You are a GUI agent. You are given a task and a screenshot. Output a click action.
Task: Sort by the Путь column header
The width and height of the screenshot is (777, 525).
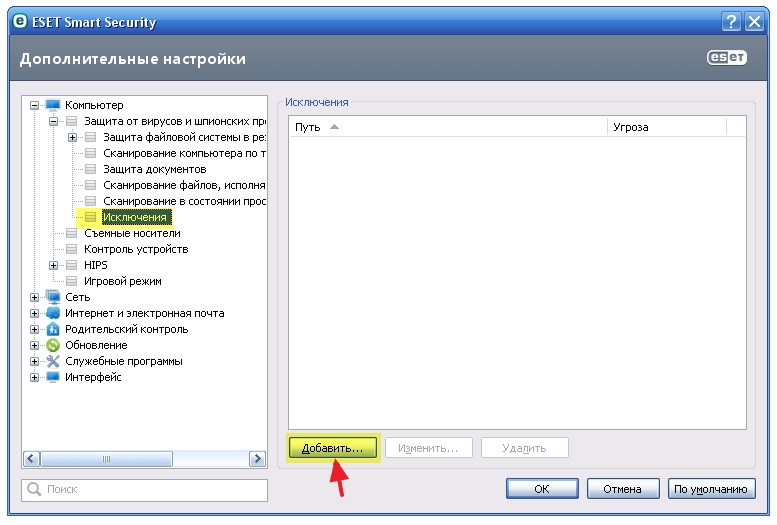click(x=448, y=127)
